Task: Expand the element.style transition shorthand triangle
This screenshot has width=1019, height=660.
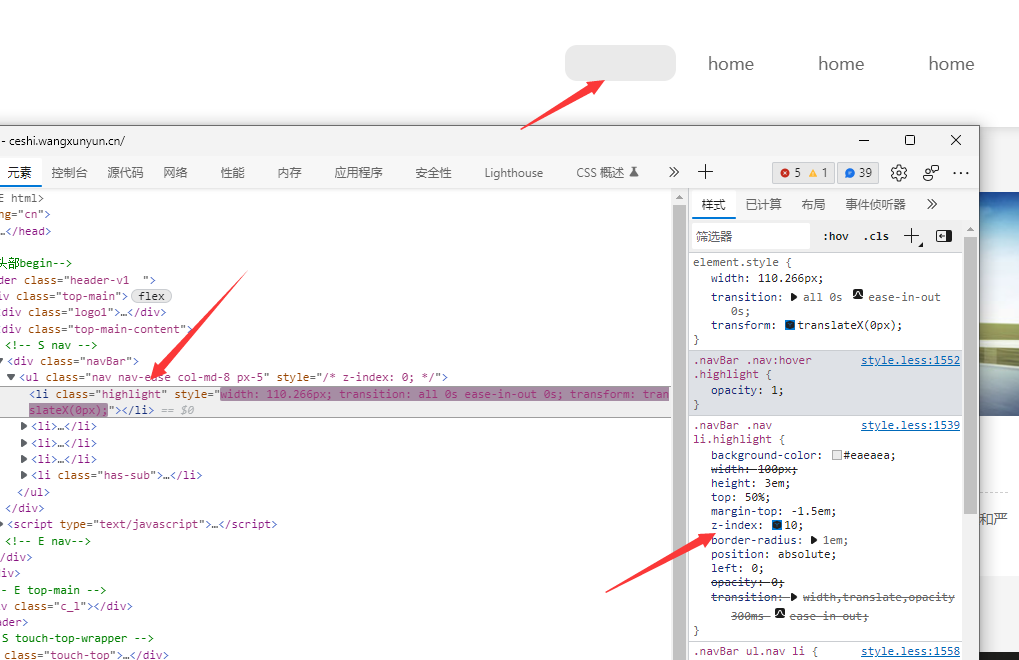Action: [793, 297]
